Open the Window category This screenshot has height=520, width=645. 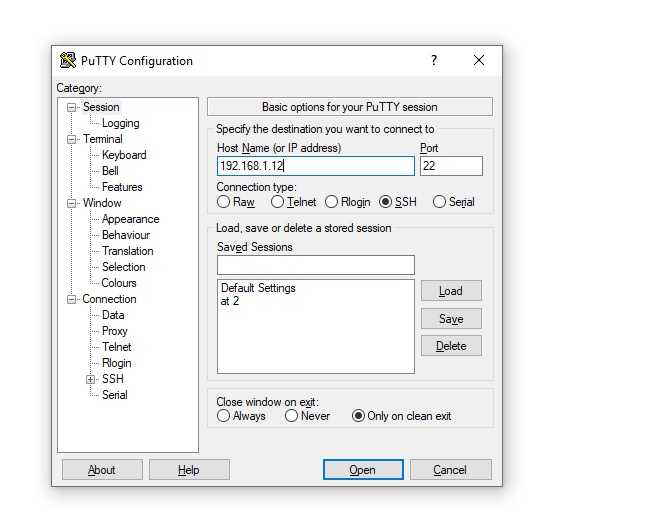pos(102,203)
